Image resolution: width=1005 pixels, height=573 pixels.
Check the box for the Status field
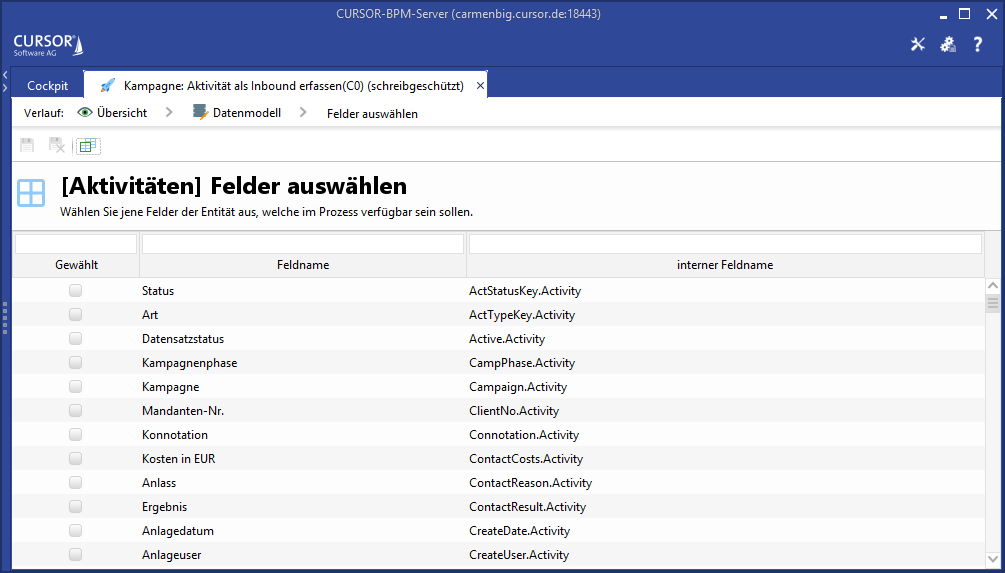pyautogui.click(x=75, y=291)
